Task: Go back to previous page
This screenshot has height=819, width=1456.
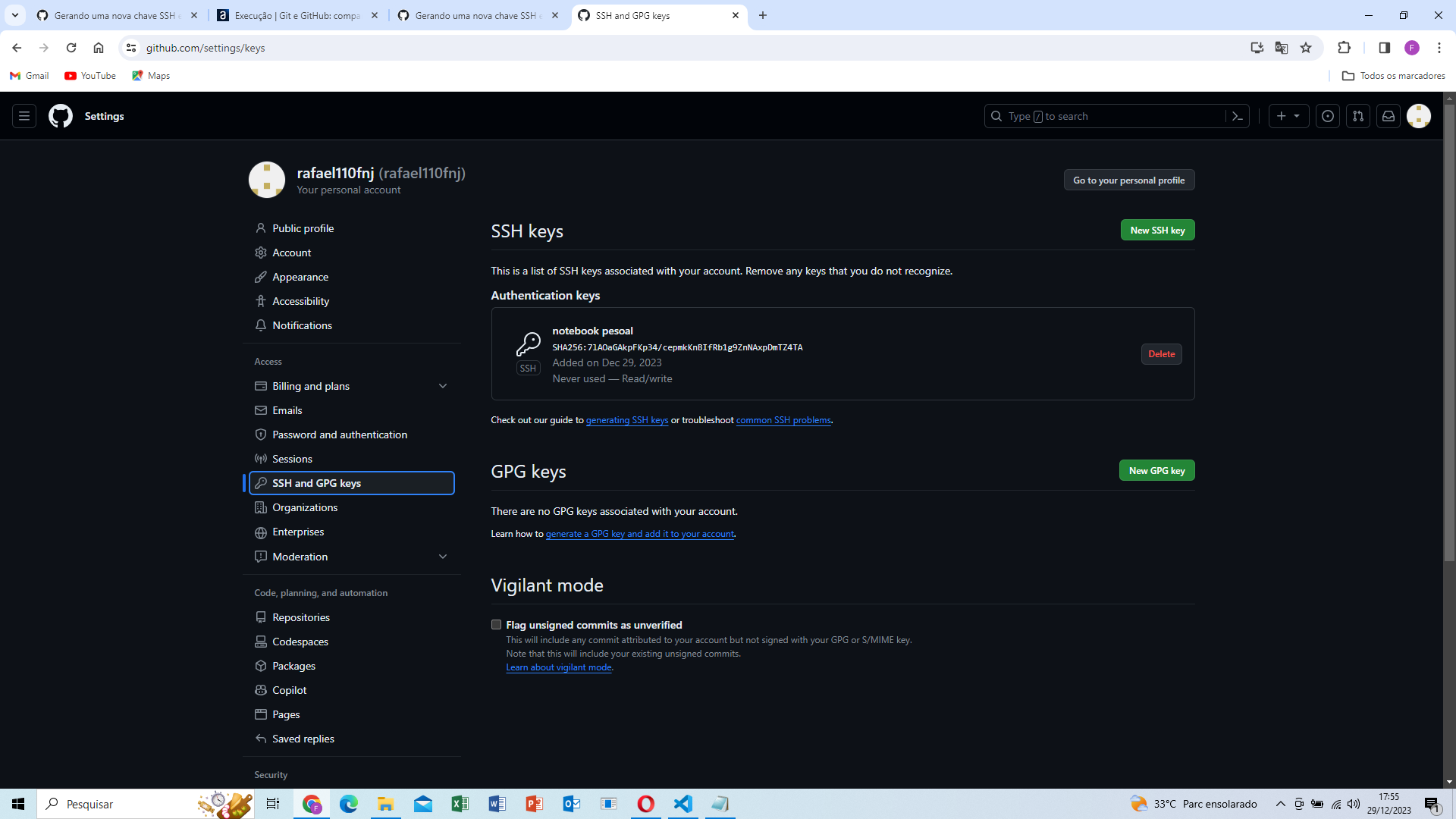Action: pos(17,48)
